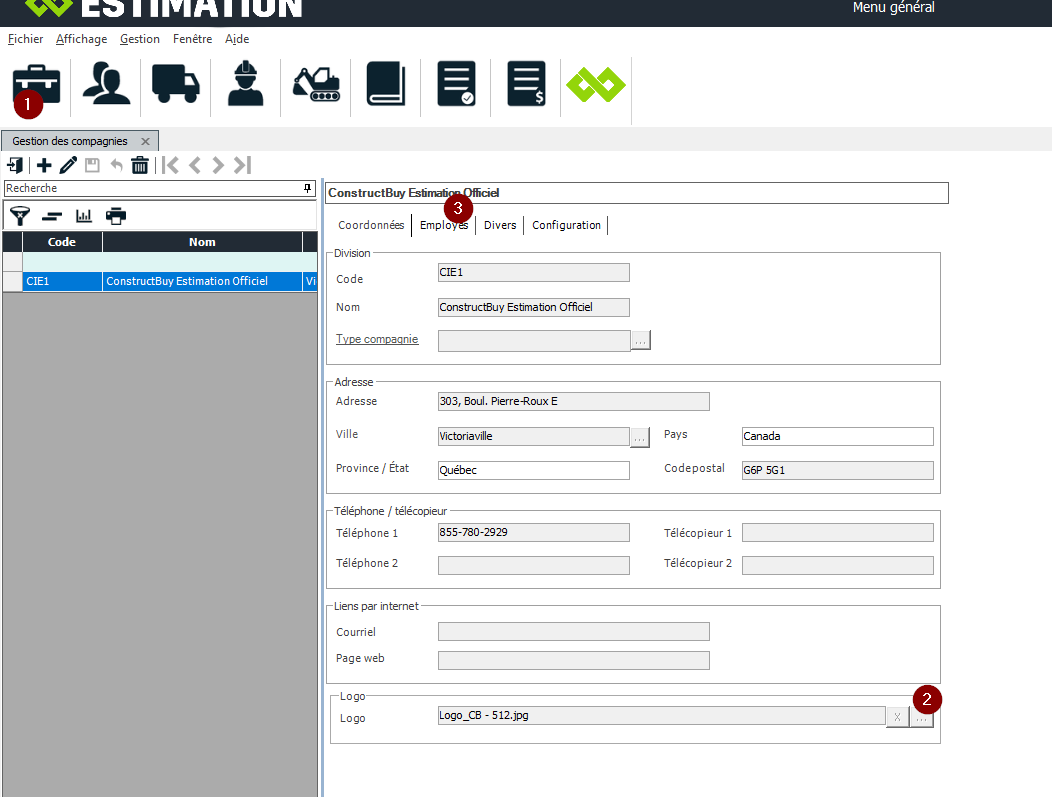
Task: Click the Division Nom field
Action: point(533,307)
